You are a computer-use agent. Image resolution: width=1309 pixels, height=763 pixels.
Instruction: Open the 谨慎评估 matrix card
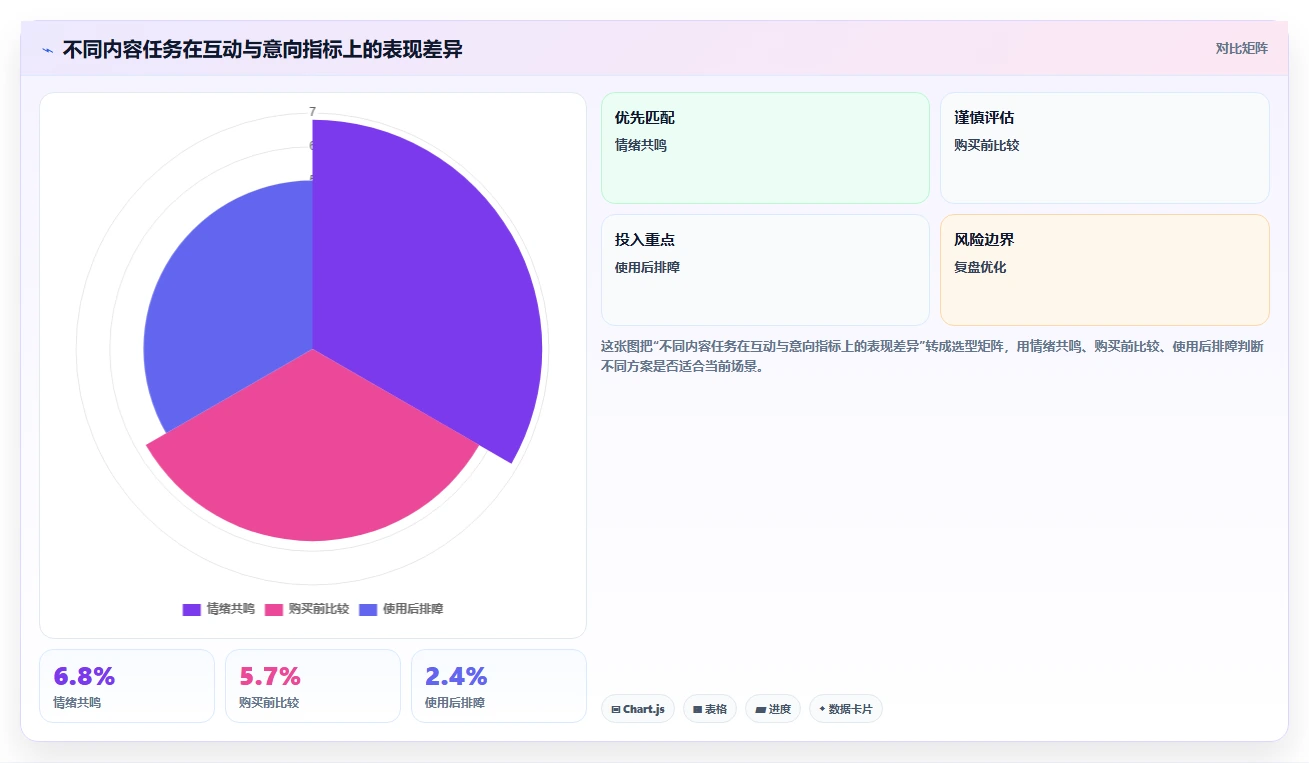(1105, 148)
